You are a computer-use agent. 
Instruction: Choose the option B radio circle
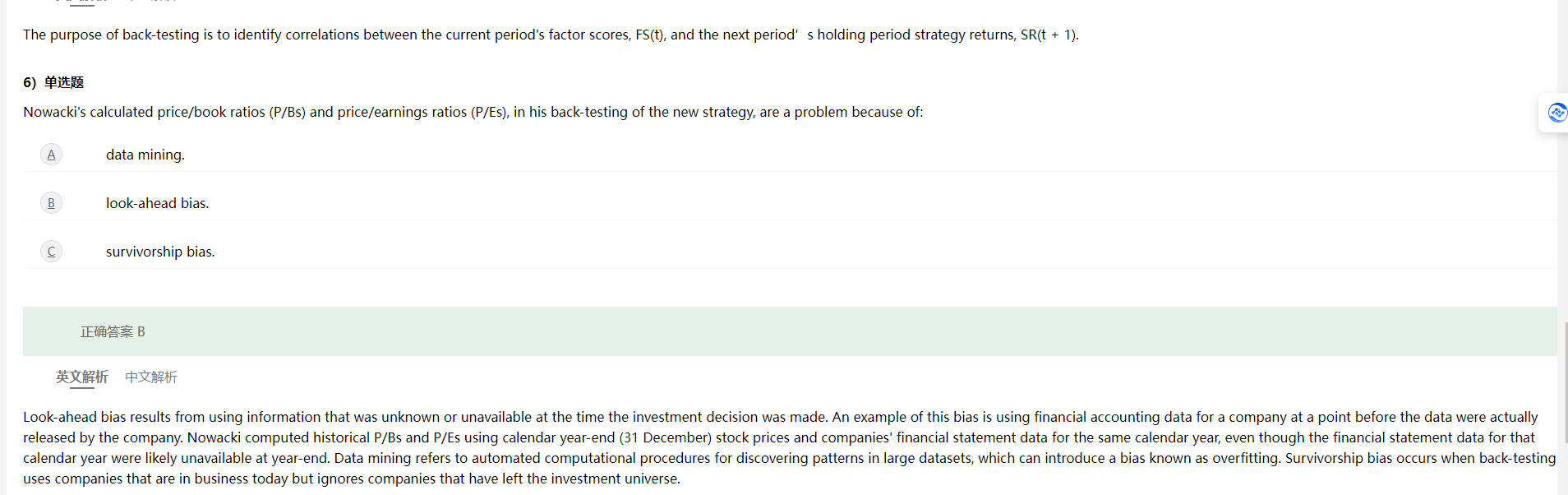click(x=51, y=203)
